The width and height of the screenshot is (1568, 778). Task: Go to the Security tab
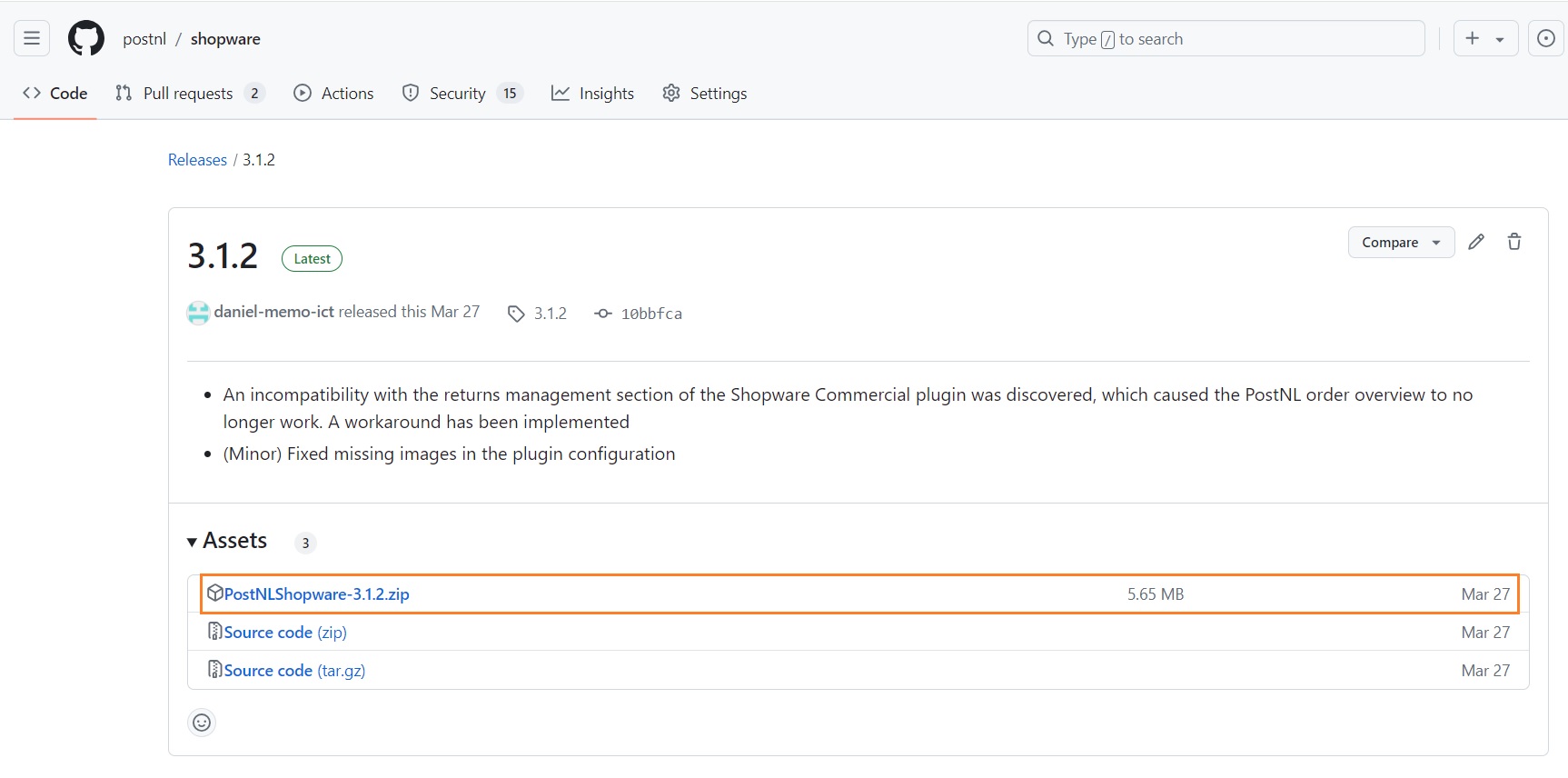click(457, 94)
